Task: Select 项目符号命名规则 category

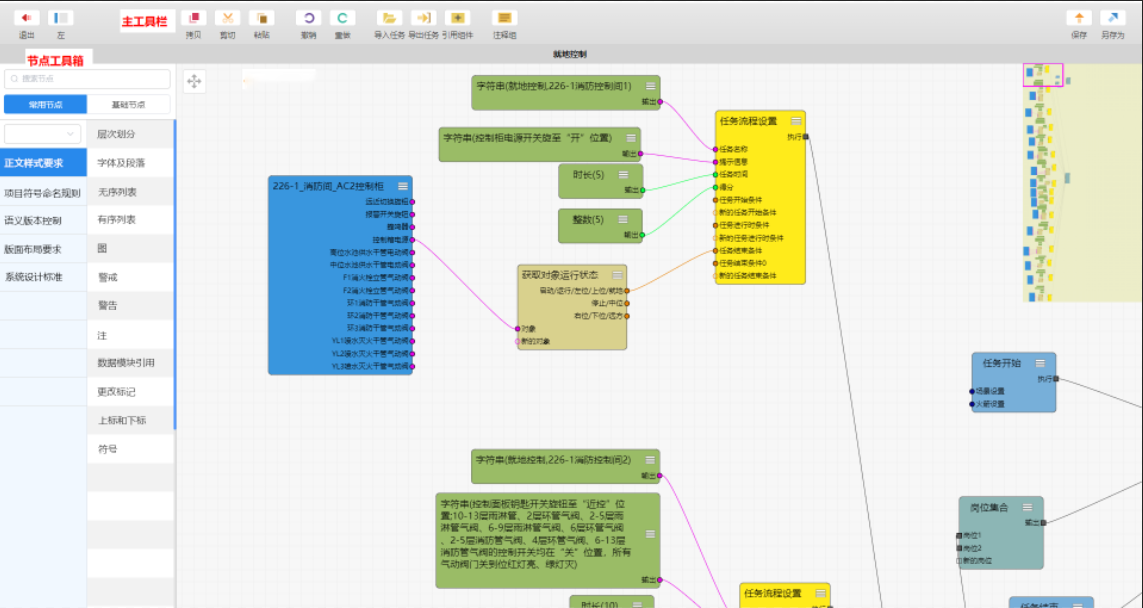Action: [x=44, y=192]
